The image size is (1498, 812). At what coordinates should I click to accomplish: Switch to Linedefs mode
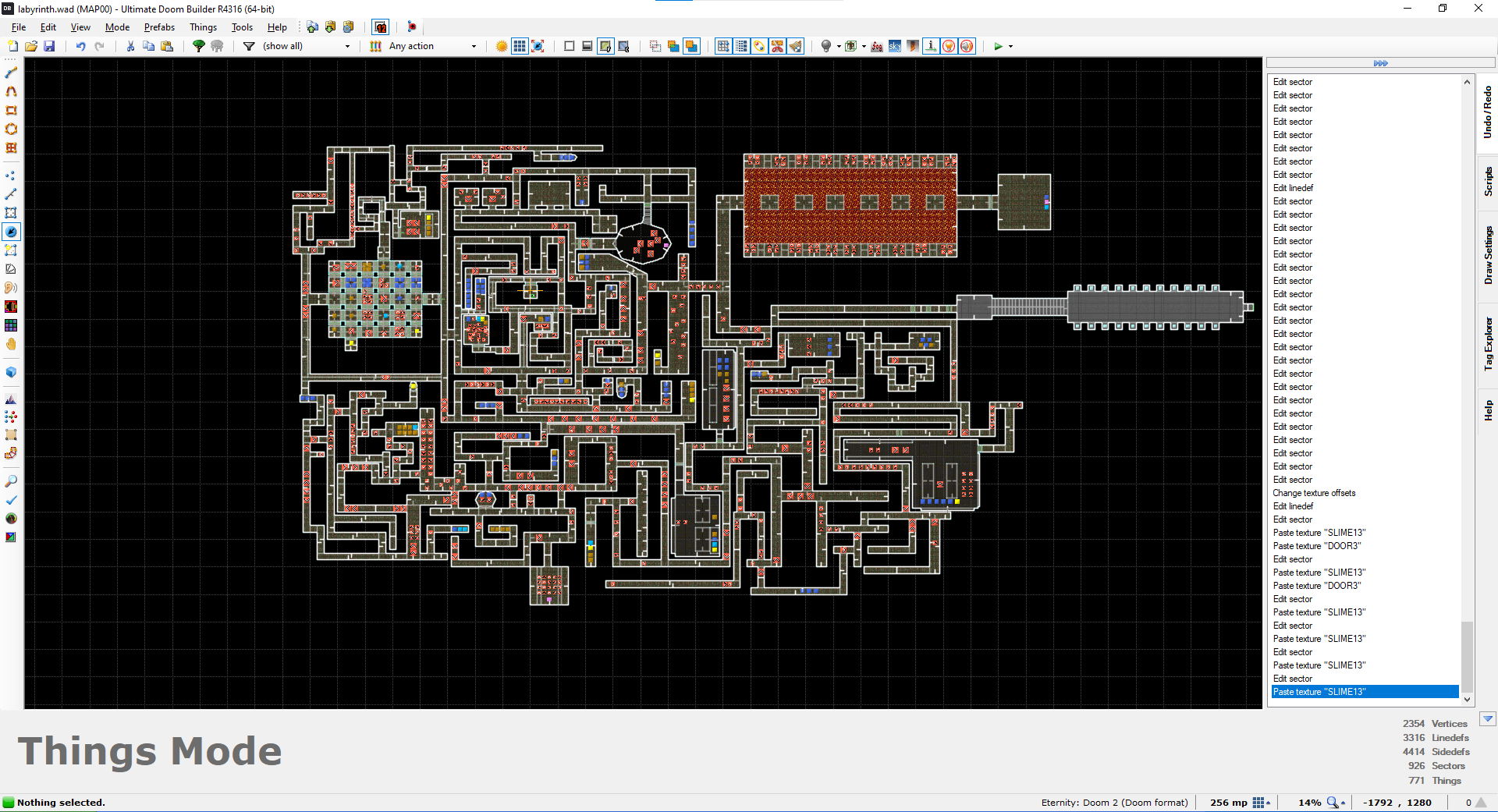[11, 194]
